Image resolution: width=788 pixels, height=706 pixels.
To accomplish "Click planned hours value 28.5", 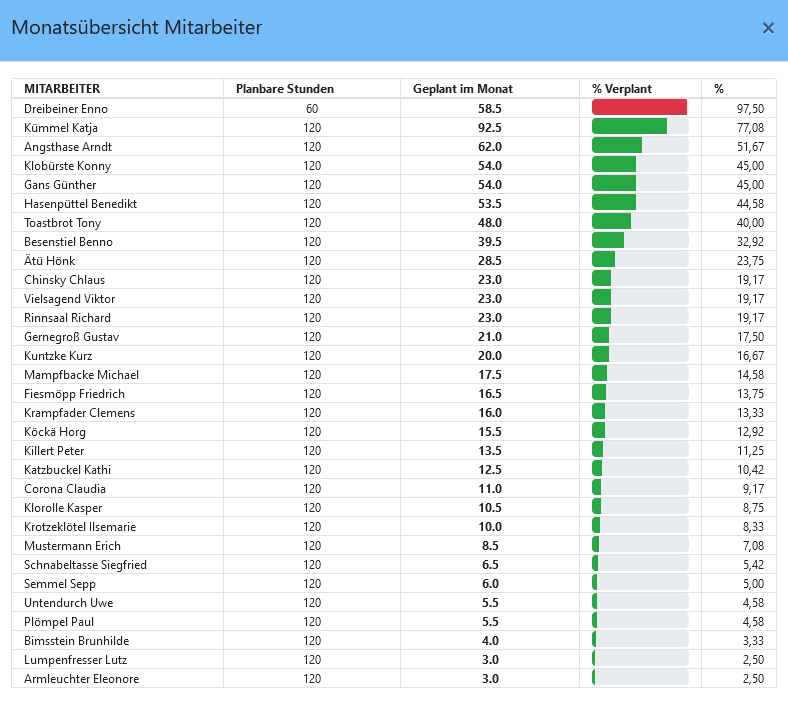I will pos(489,261).
